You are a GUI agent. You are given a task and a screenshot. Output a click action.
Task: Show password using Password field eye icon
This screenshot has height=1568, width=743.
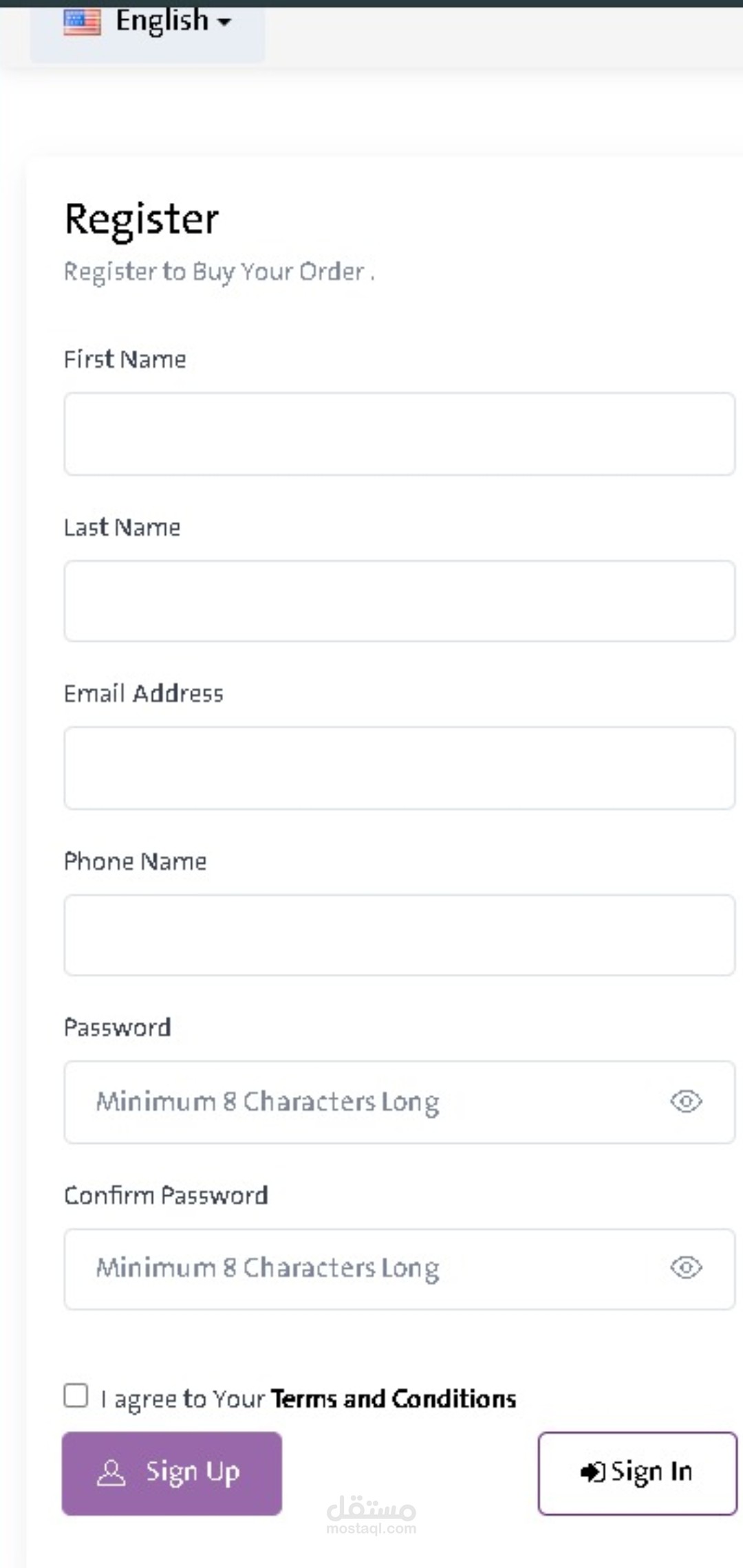(686, 1102)
